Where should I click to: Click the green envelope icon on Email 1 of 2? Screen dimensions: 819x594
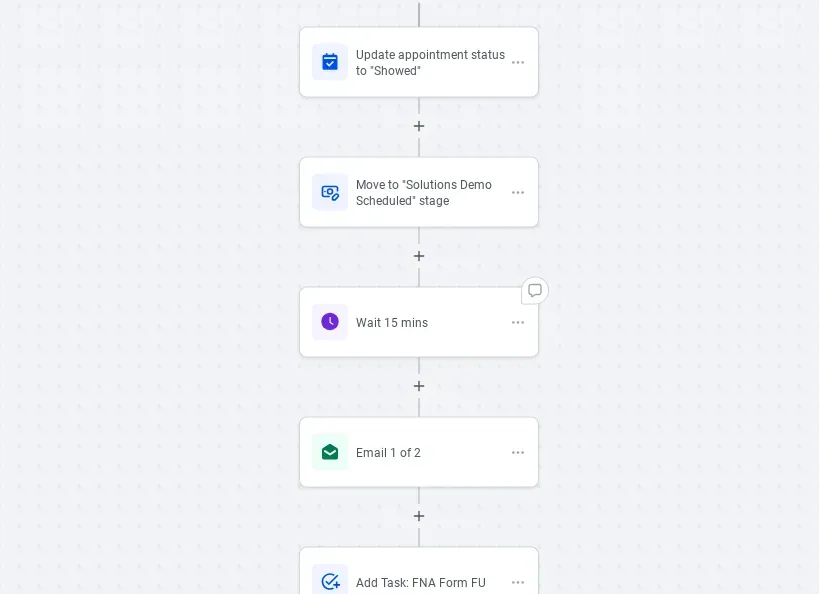pyautogui.click(x=330, y=452)
